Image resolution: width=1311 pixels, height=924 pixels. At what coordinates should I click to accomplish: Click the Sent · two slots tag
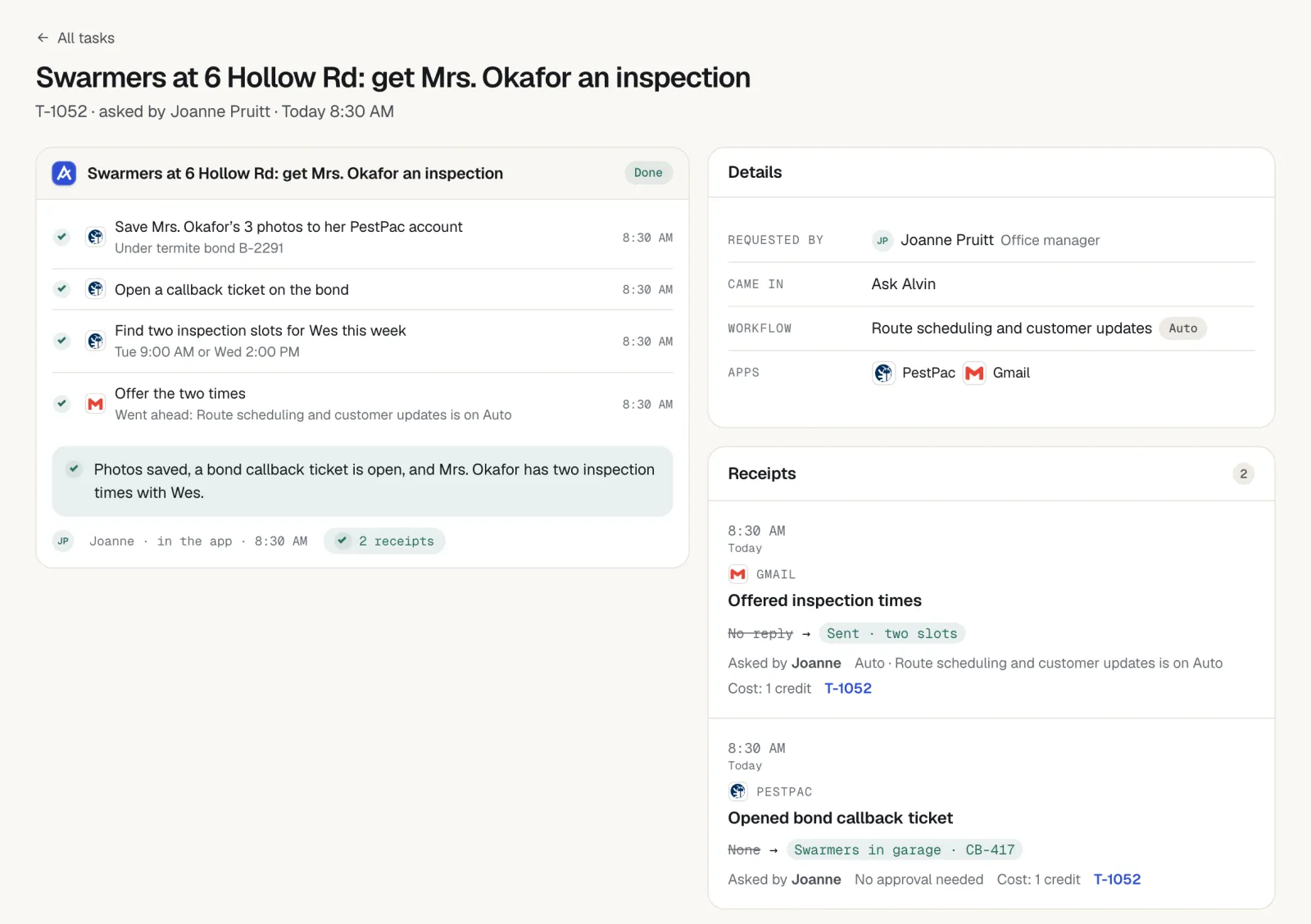pos(891,633)
